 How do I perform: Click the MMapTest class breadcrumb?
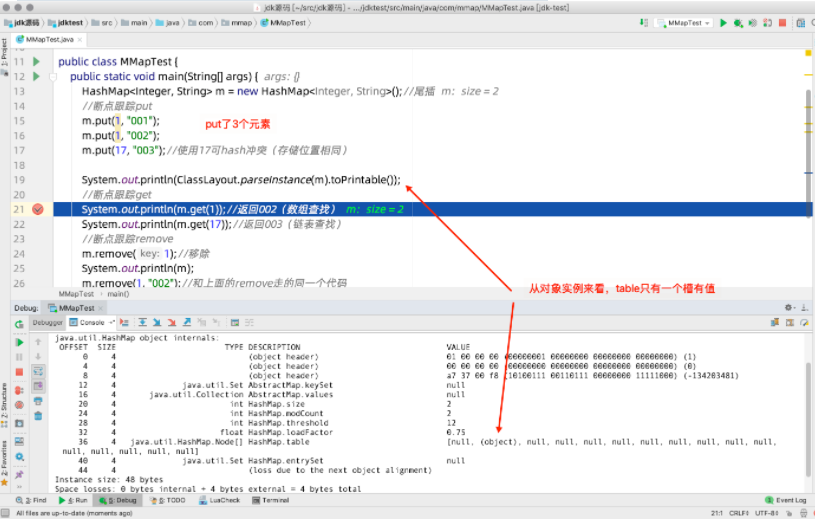pyautogui.click(x=283, y=23)
